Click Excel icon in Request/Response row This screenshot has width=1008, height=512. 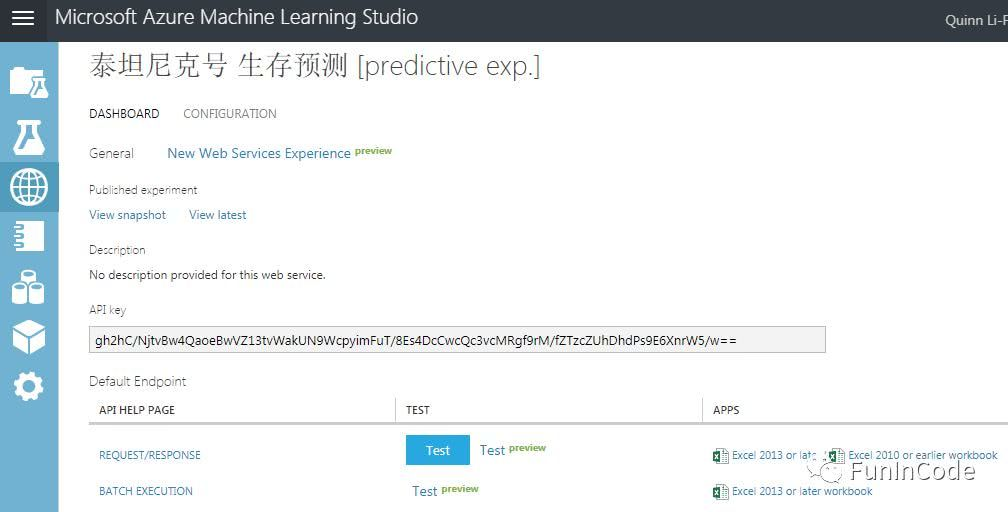click(x=721, y=455)
